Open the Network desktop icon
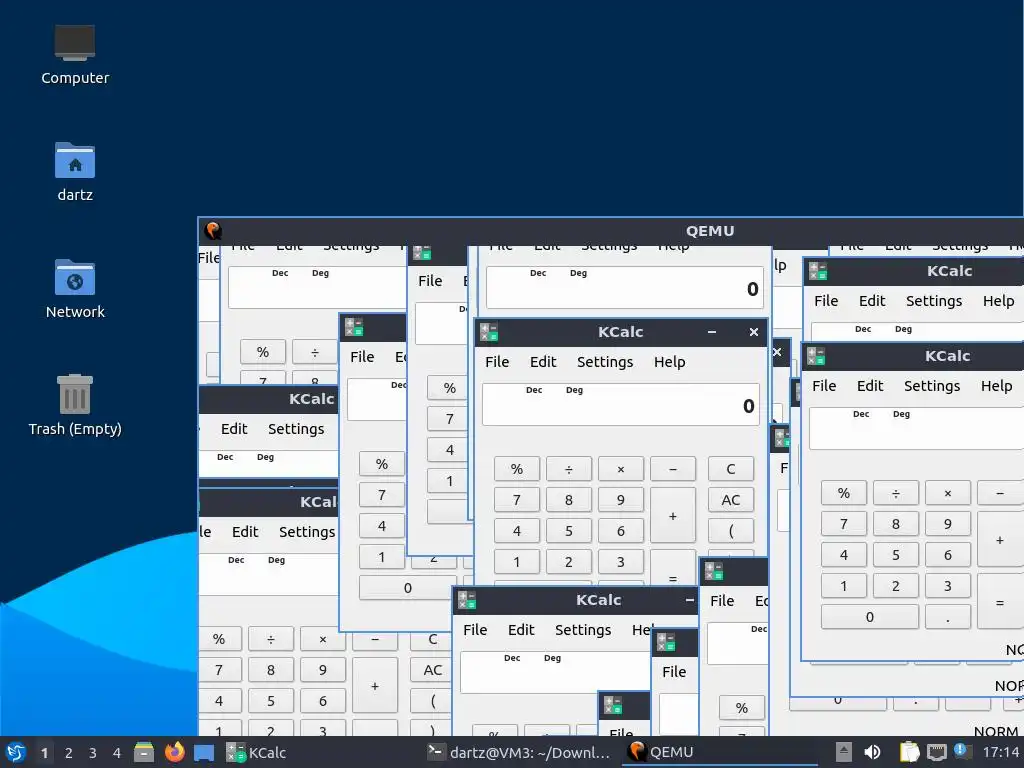Screen dimensions: 1024x768 pos(74,289)
